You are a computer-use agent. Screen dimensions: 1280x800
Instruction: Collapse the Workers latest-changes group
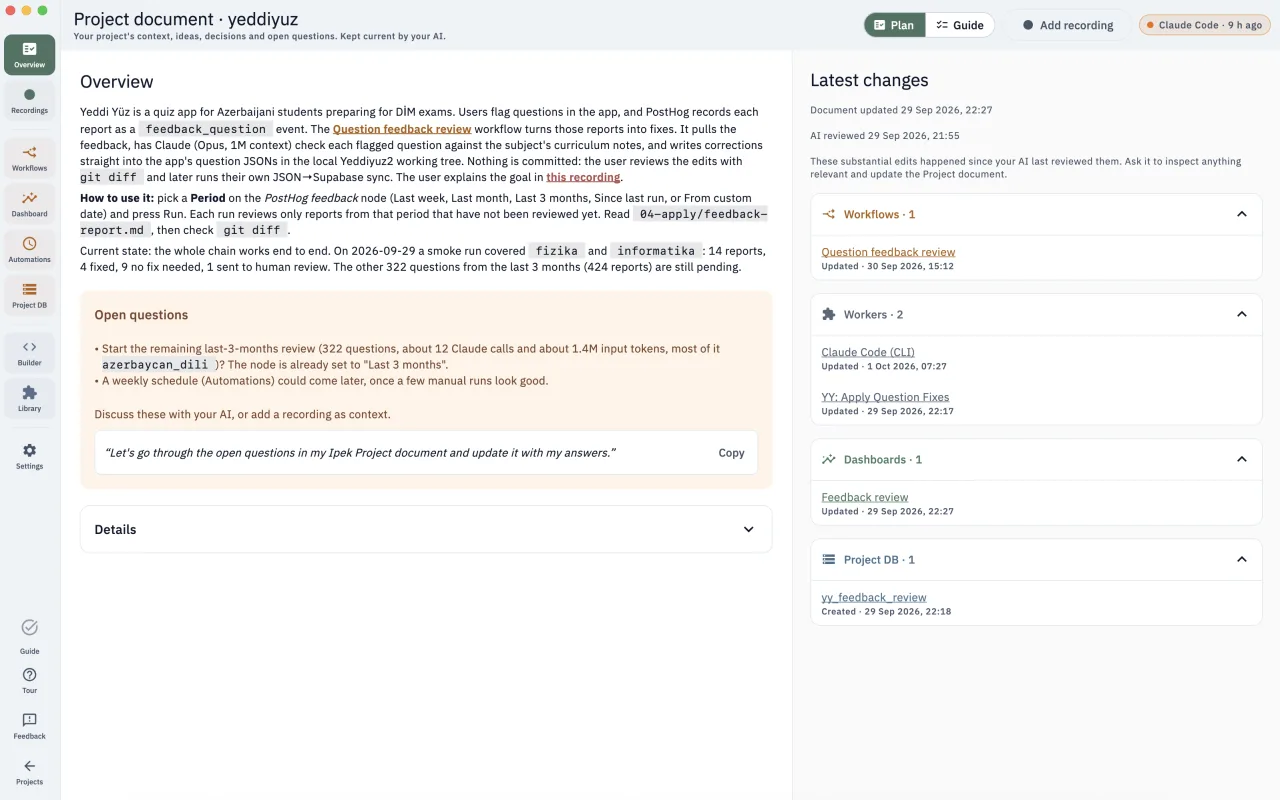coord(1241,314)
